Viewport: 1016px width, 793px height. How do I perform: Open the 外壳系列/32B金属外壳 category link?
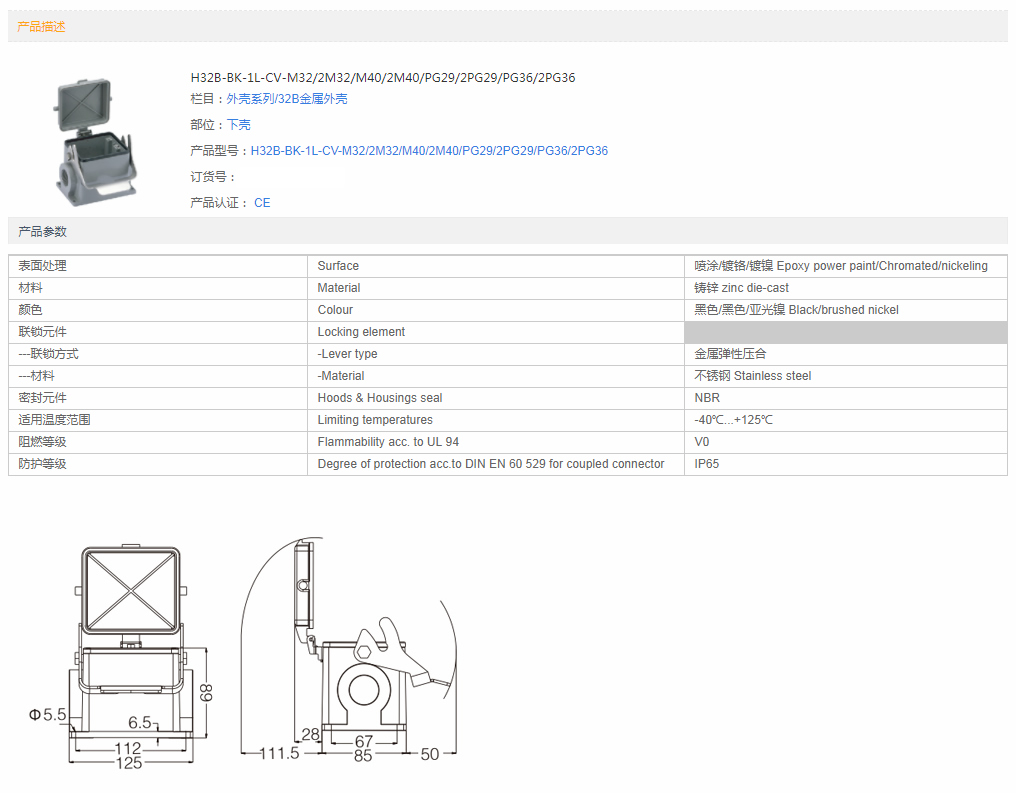(287, 99)
